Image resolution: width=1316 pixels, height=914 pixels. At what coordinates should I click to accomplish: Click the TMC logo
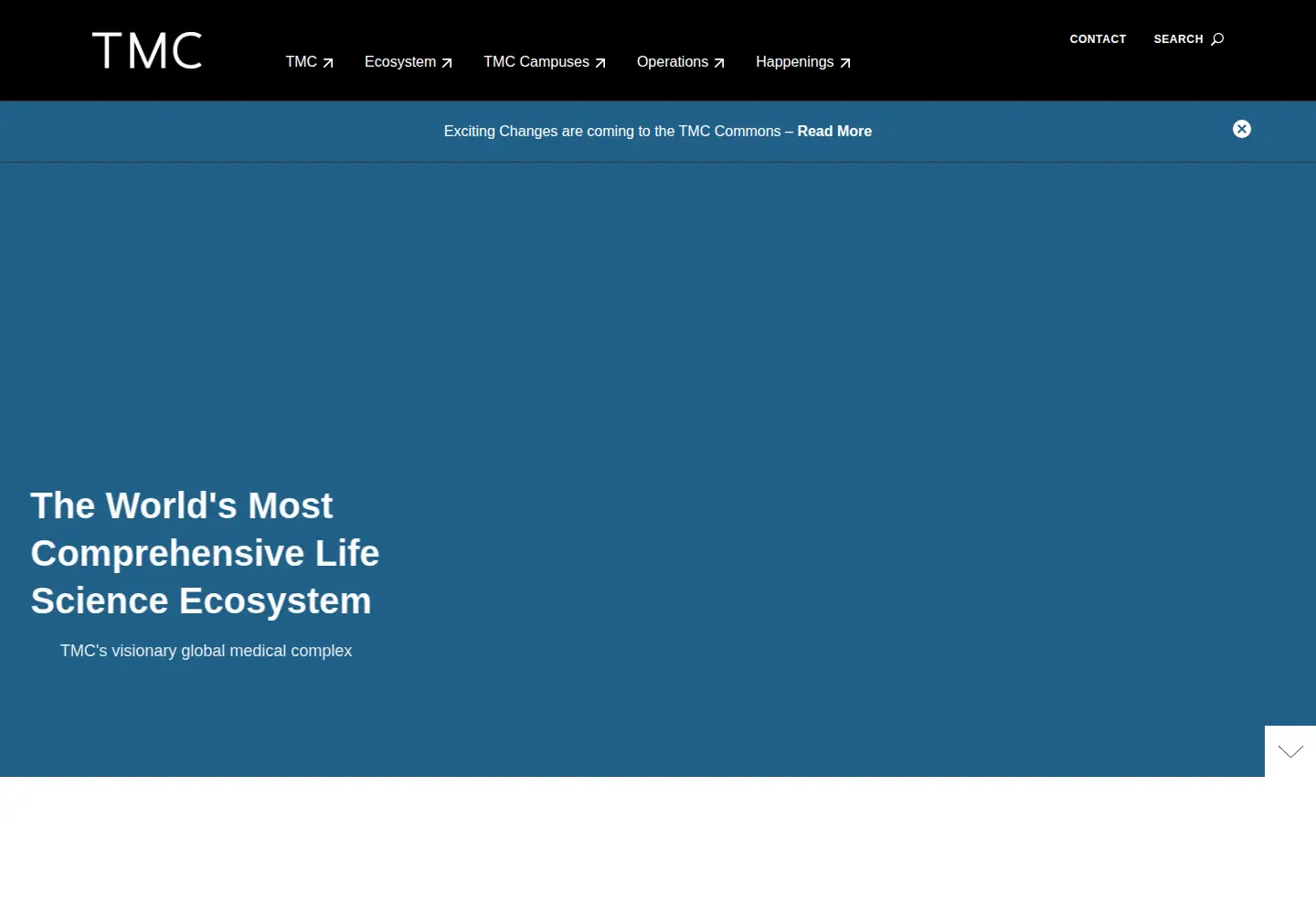147,50
